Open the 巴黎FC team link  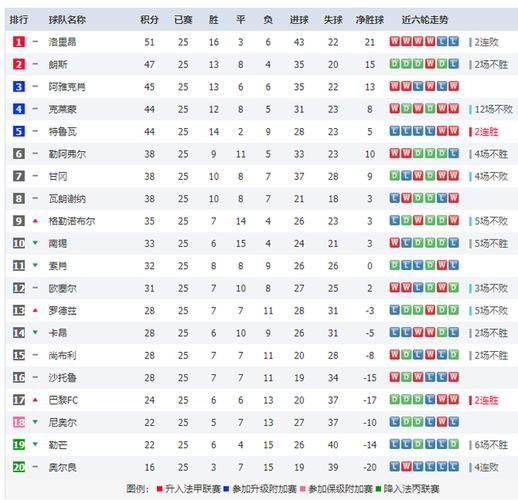pos(63,400)
